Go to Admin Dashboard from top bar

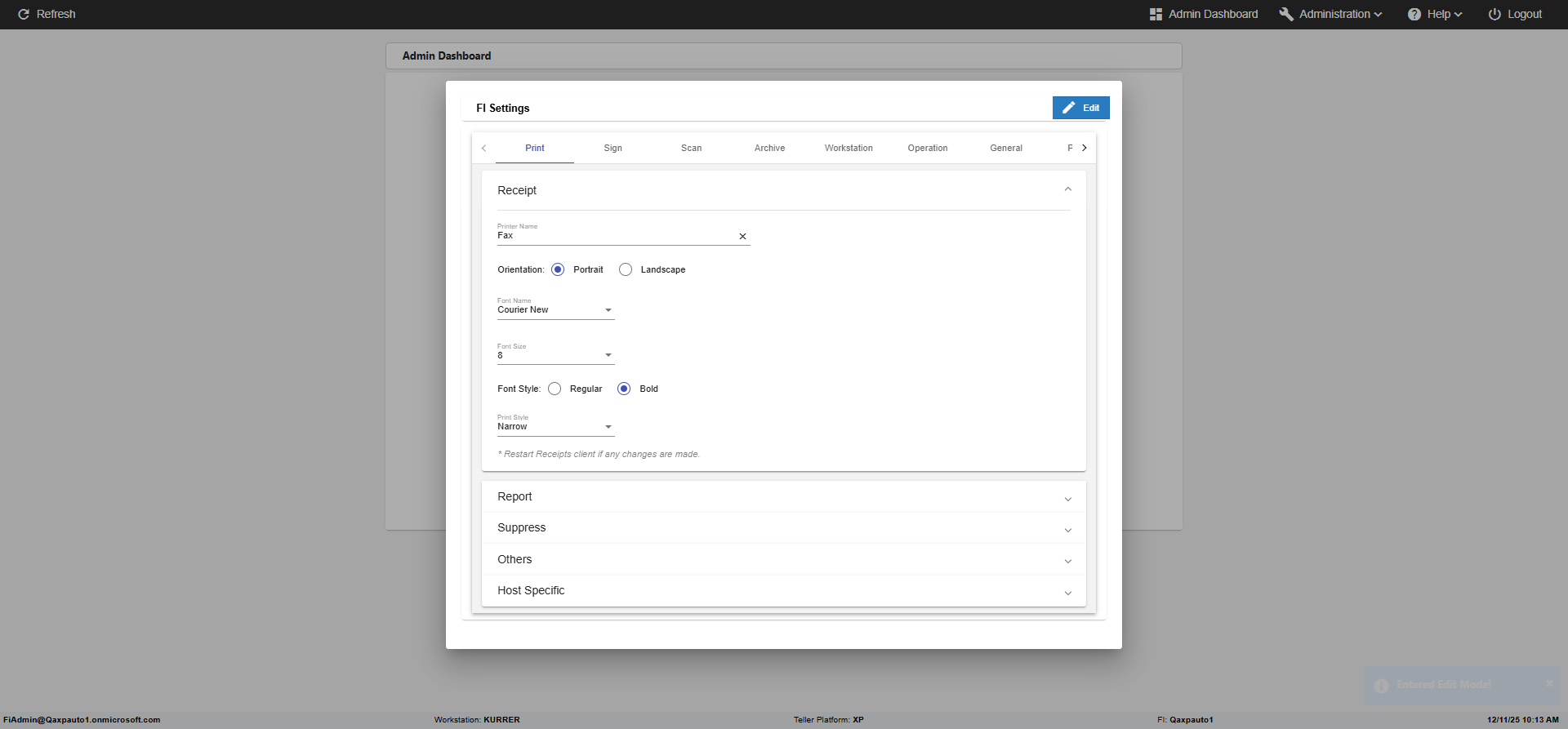(1204, 14)
